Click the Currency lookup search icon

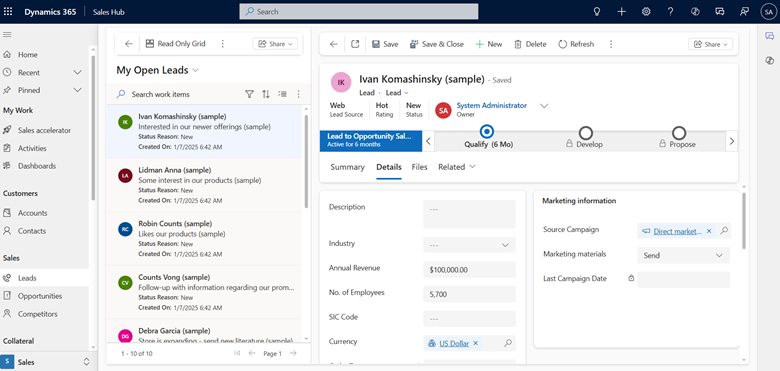pos(508,343)
